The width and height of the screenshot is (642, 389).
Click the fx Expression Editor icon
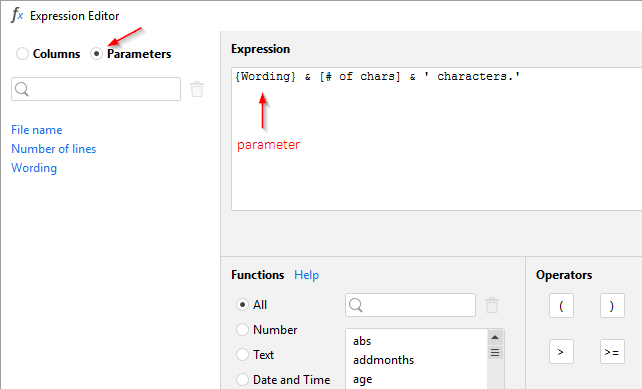coord(17,16)
